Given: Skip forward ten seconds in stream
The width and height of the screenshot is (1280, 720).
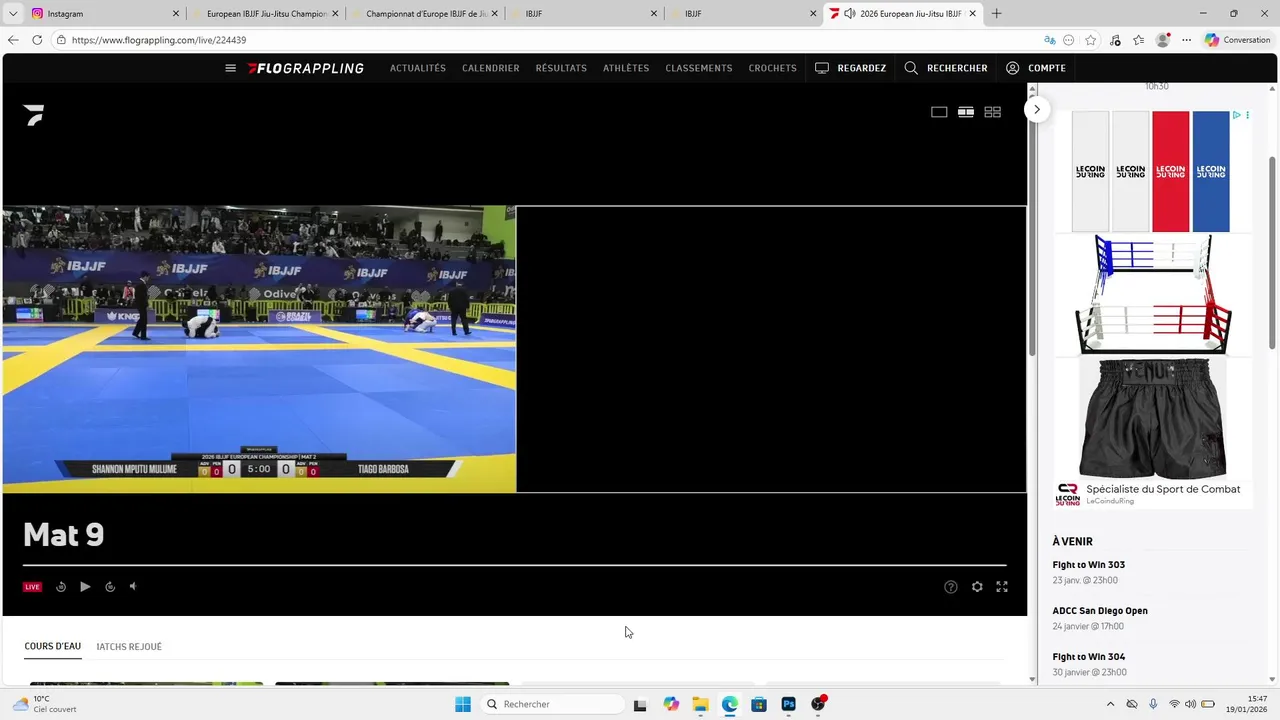Looking at the screenshot, I should coord(110,587).
